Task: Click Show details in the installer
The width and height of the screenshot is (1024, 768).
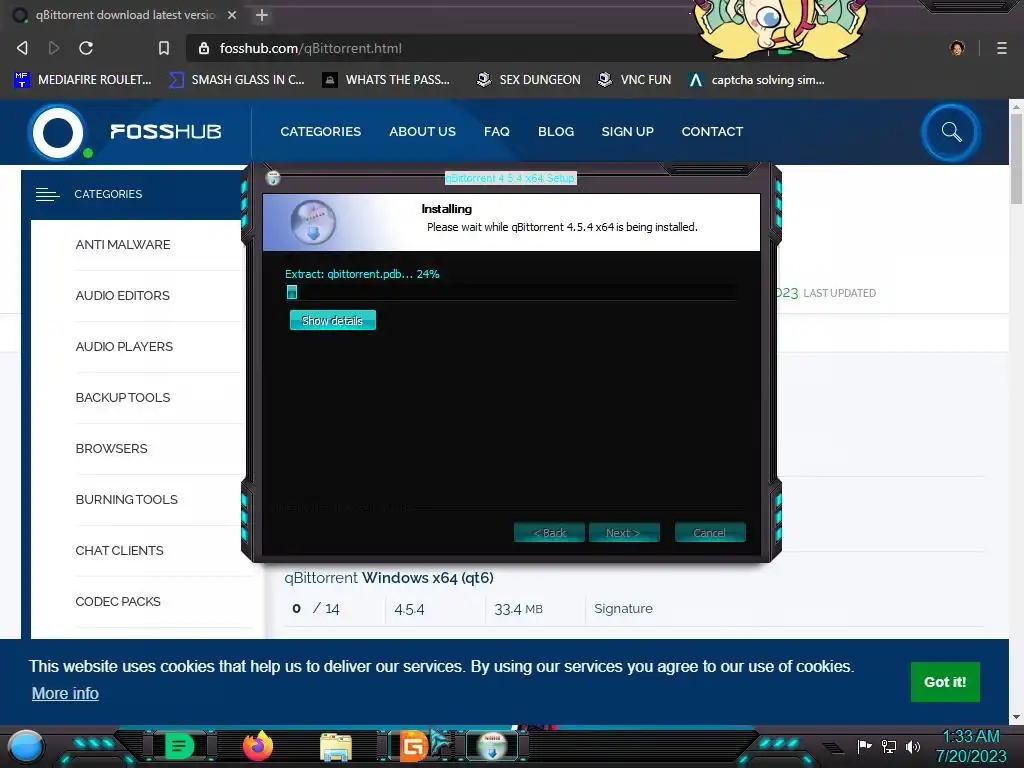Action: (x=332, y=320)
